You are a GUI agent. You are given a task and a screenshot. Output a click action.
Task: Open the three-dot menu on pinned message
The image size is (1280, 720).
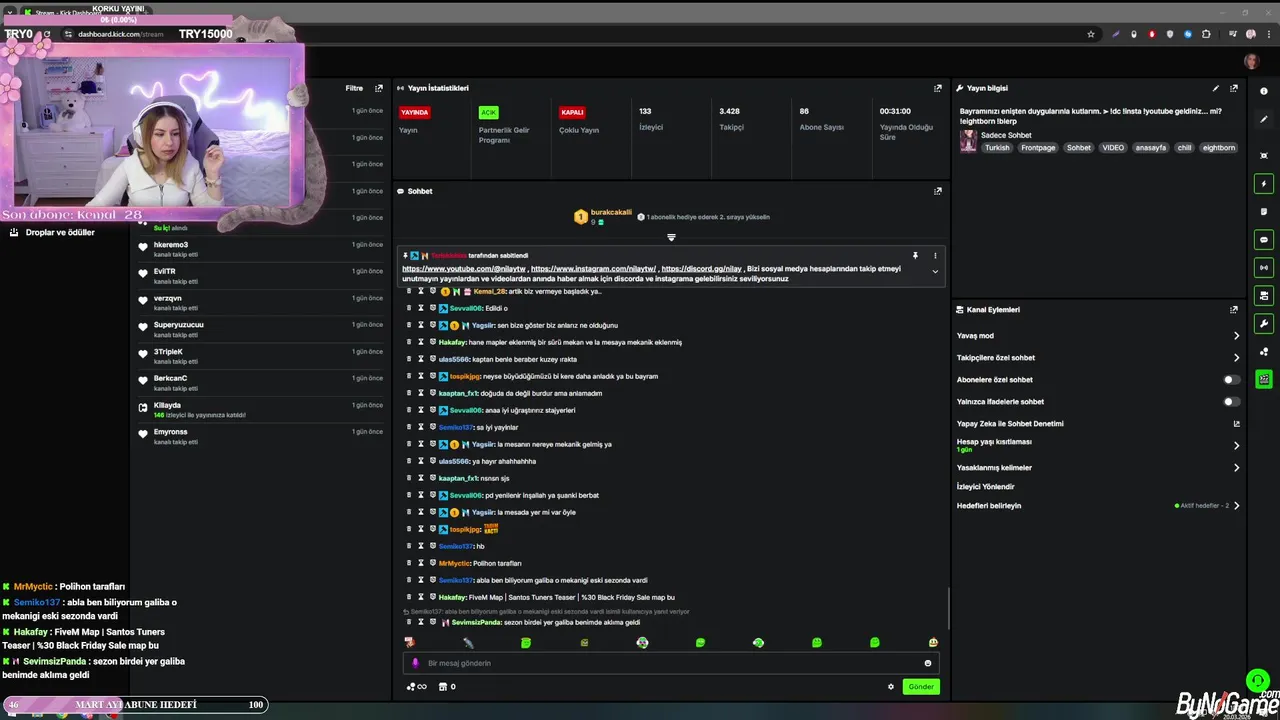[935, 256]
